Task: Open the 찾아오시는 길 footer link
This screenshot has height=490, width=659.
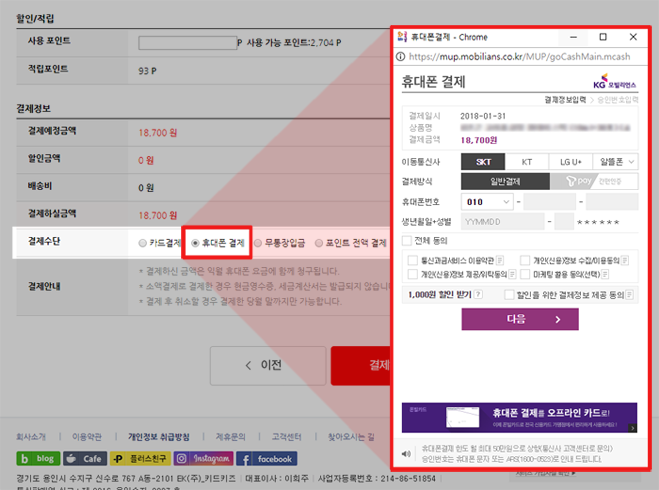Action: [x=351, y=437]
